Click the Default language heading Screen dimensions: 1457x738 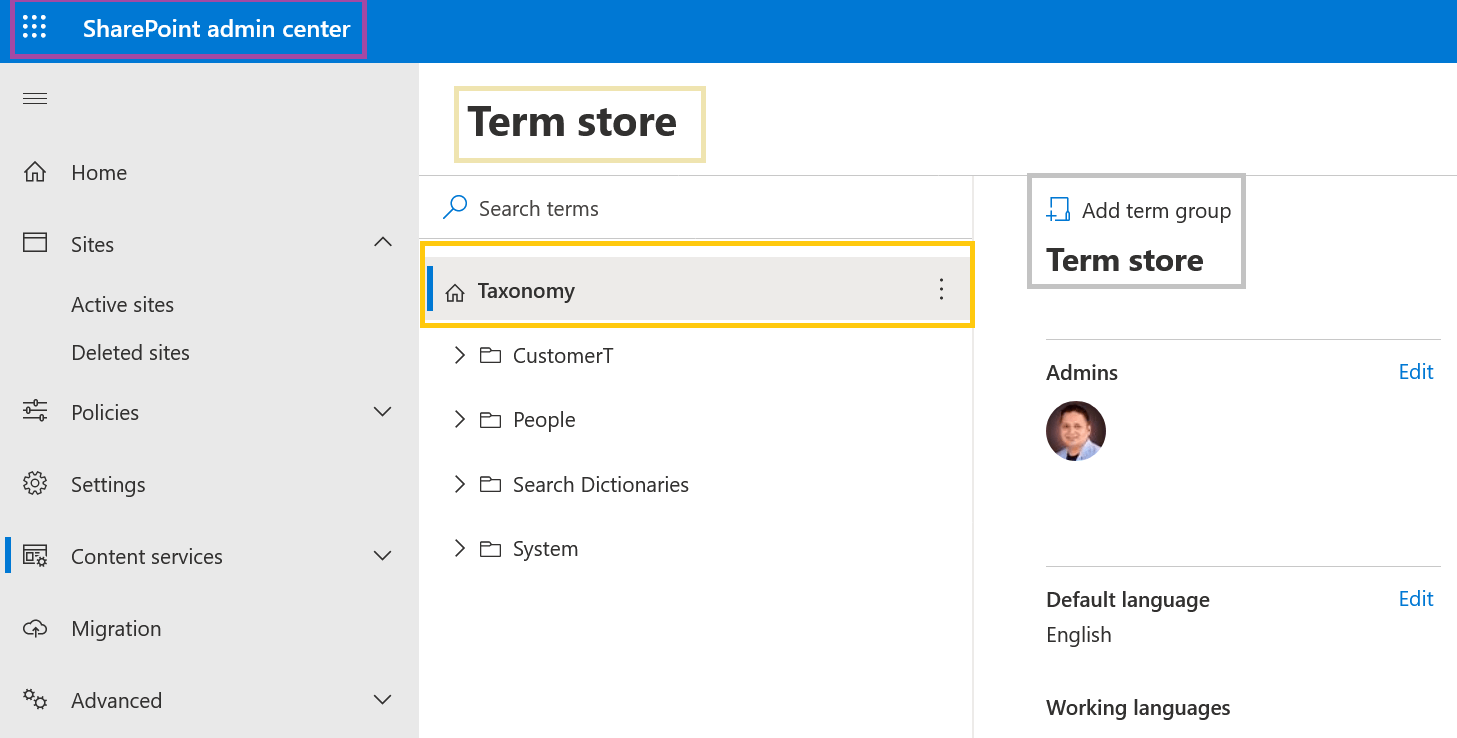click(x=1128, y=599)
